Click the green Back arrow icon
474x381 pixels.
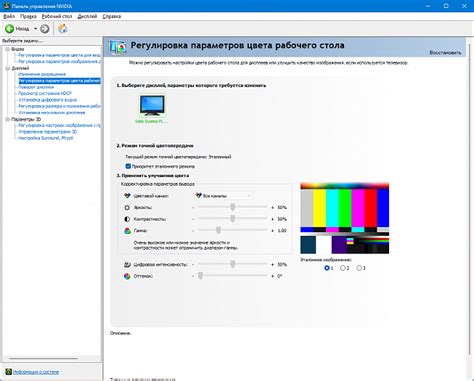(x=9, y=29)
